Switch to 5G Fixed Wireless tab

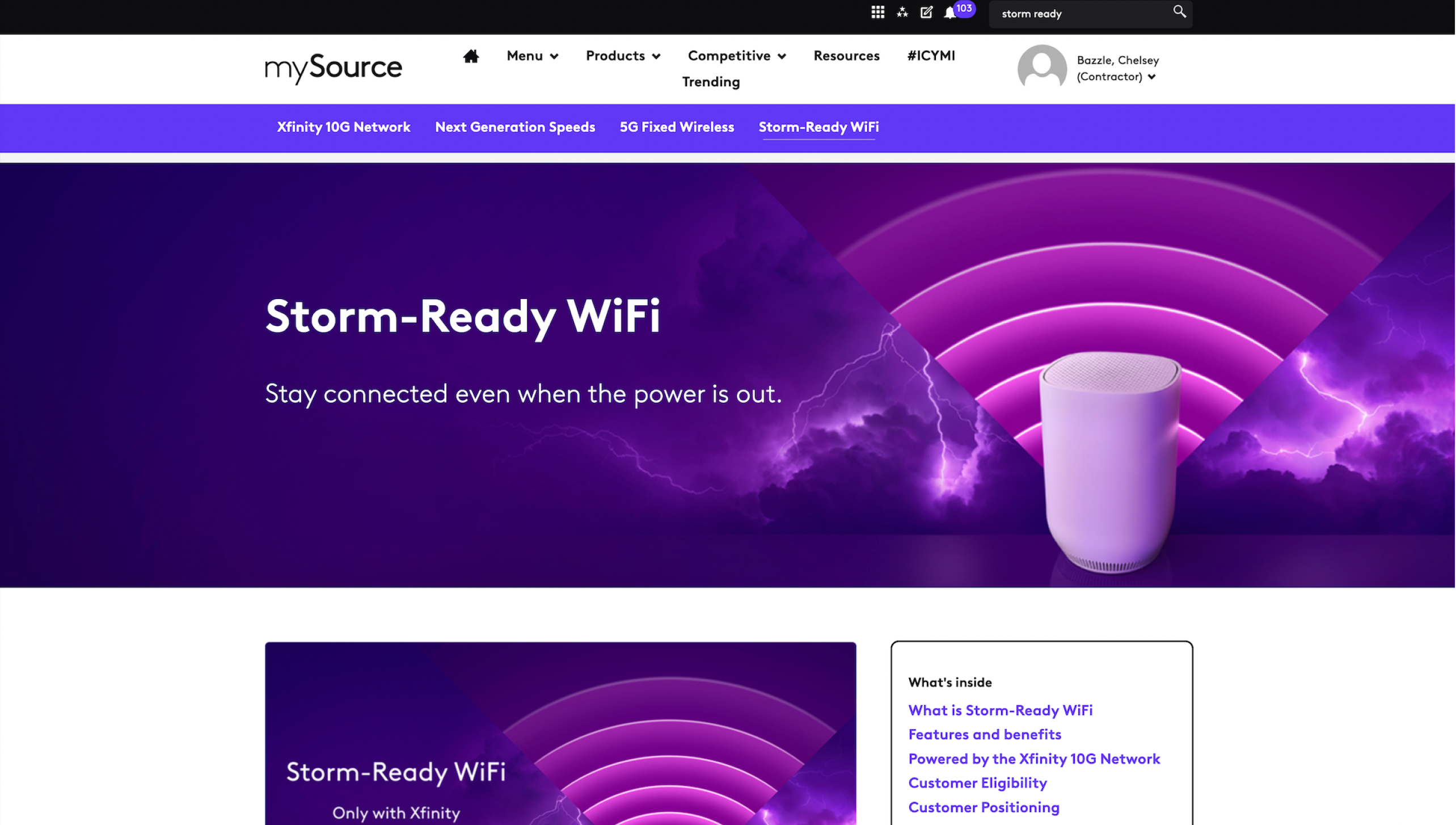(677, 127)
